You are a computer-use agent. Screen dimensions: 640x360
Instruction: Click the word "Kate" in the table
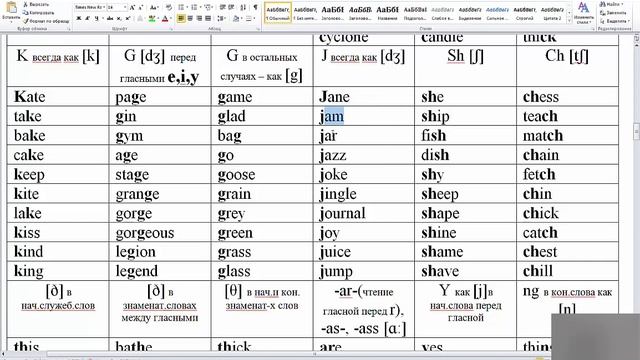tap(29, 97)
